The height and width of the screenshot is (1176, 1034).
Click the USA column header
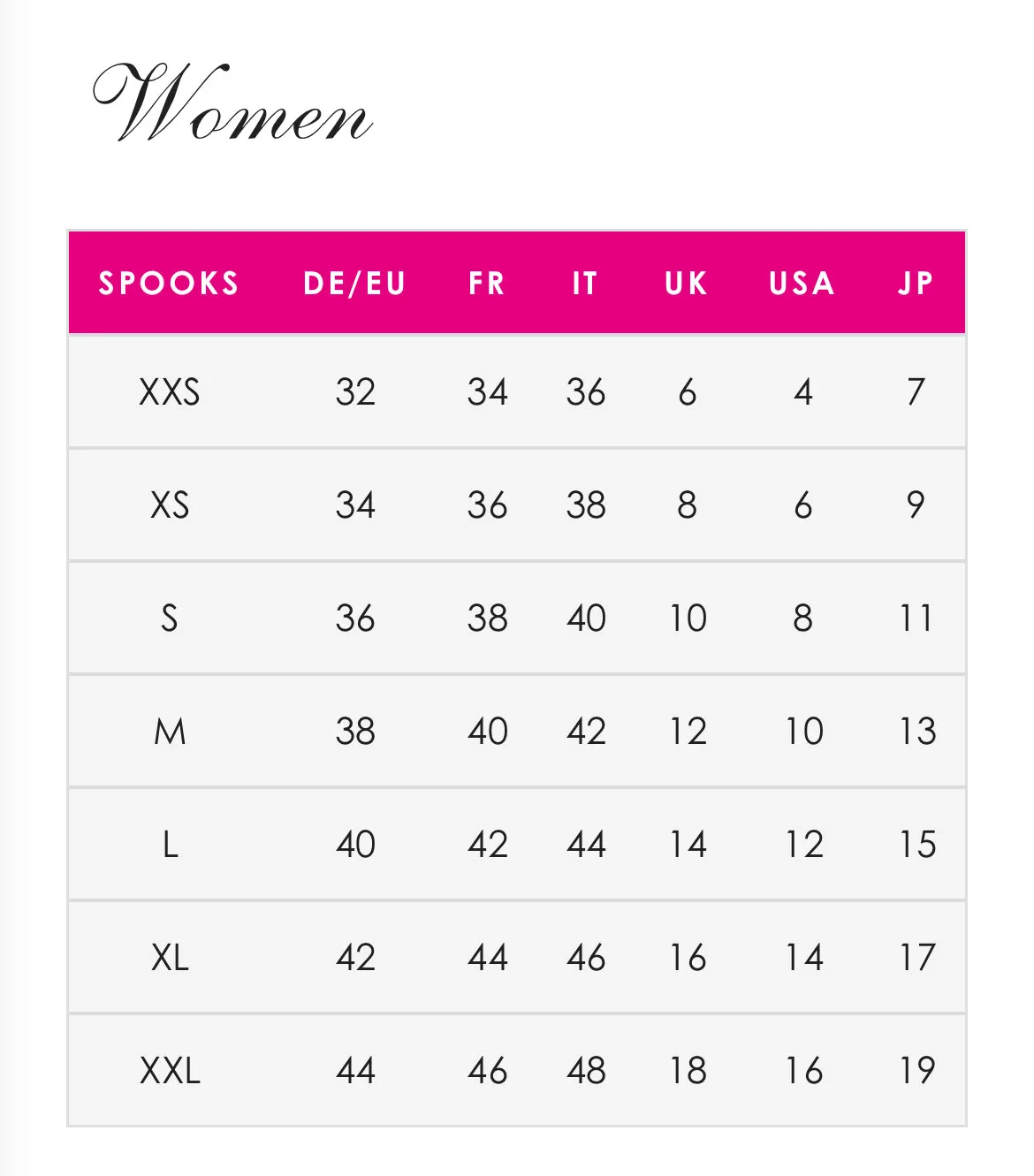802,283
